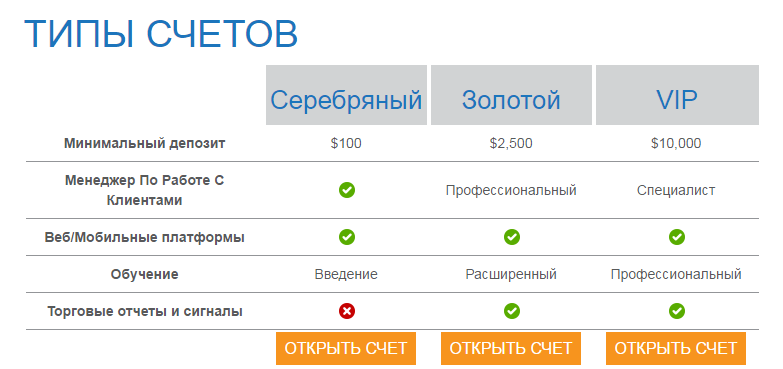Image resolution: width=783 pixels, height=369 pixels.
Task: Click the $2,500 minimum deposit value
Action: point(511,144)
